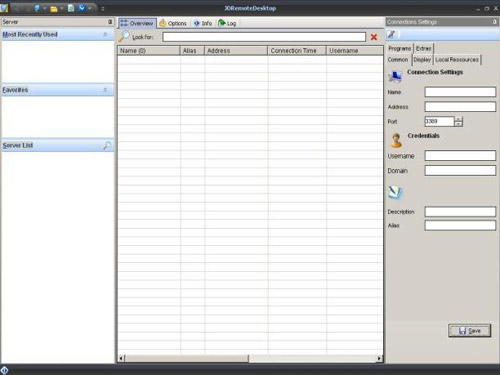Click the Name input field
500x375 pixels.
(x=460, y=92)
